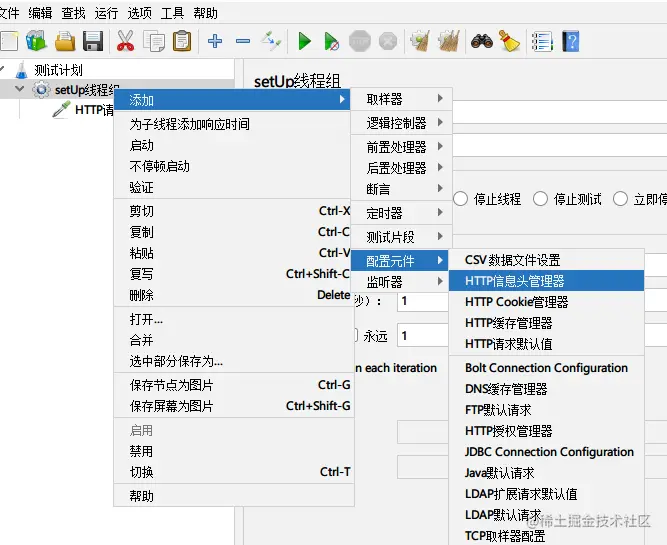Image resolution: width=667 pixels, height=545 pixels.
Task: Select the 停止线程 radio button
Action: (460, 199)
